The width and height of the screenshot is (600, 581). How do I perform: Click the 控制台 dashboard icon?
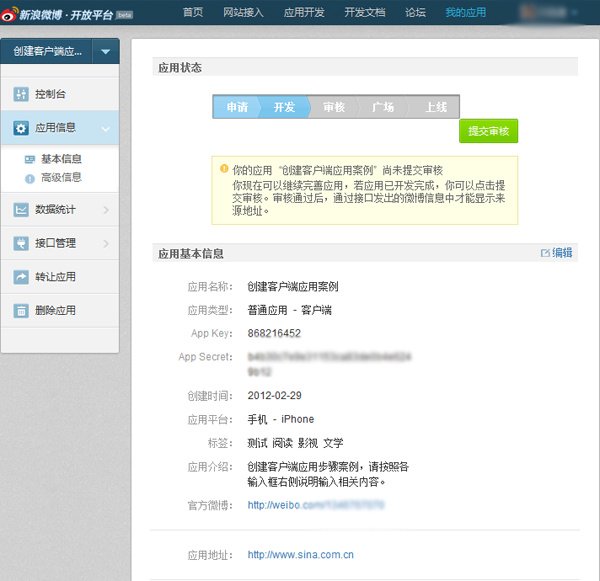(x=21, y=94)
